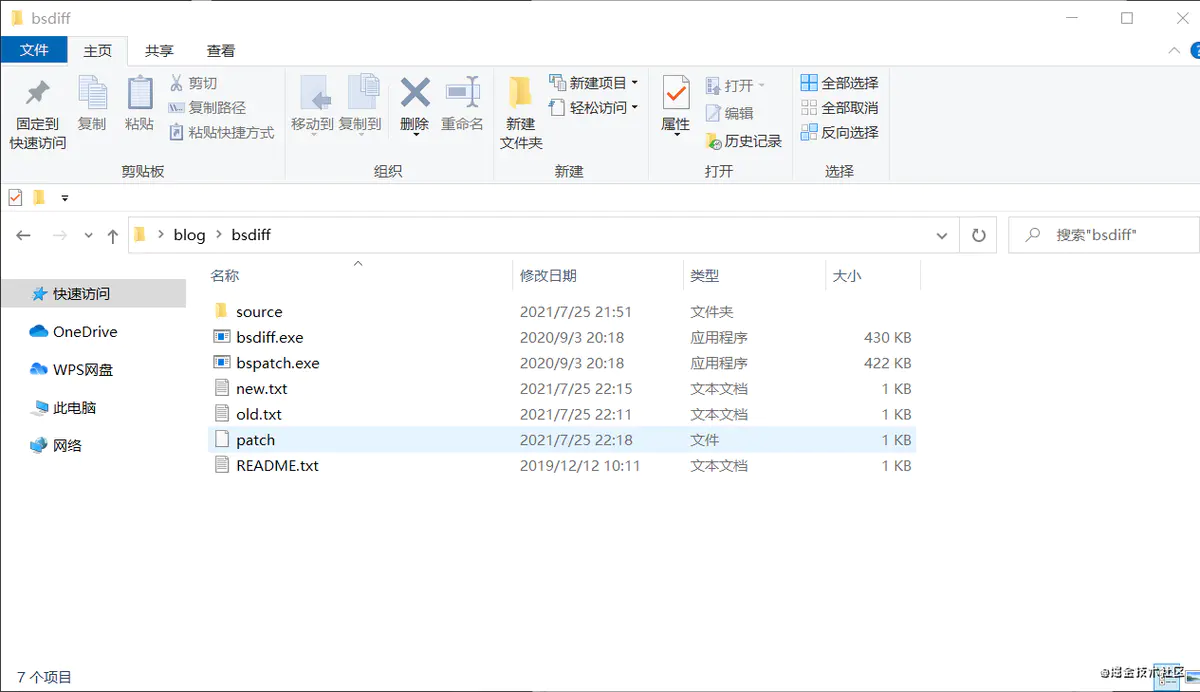Open file properties via 属性 icon
Viewport: 1200px width, 692px height.
(675, 107)
